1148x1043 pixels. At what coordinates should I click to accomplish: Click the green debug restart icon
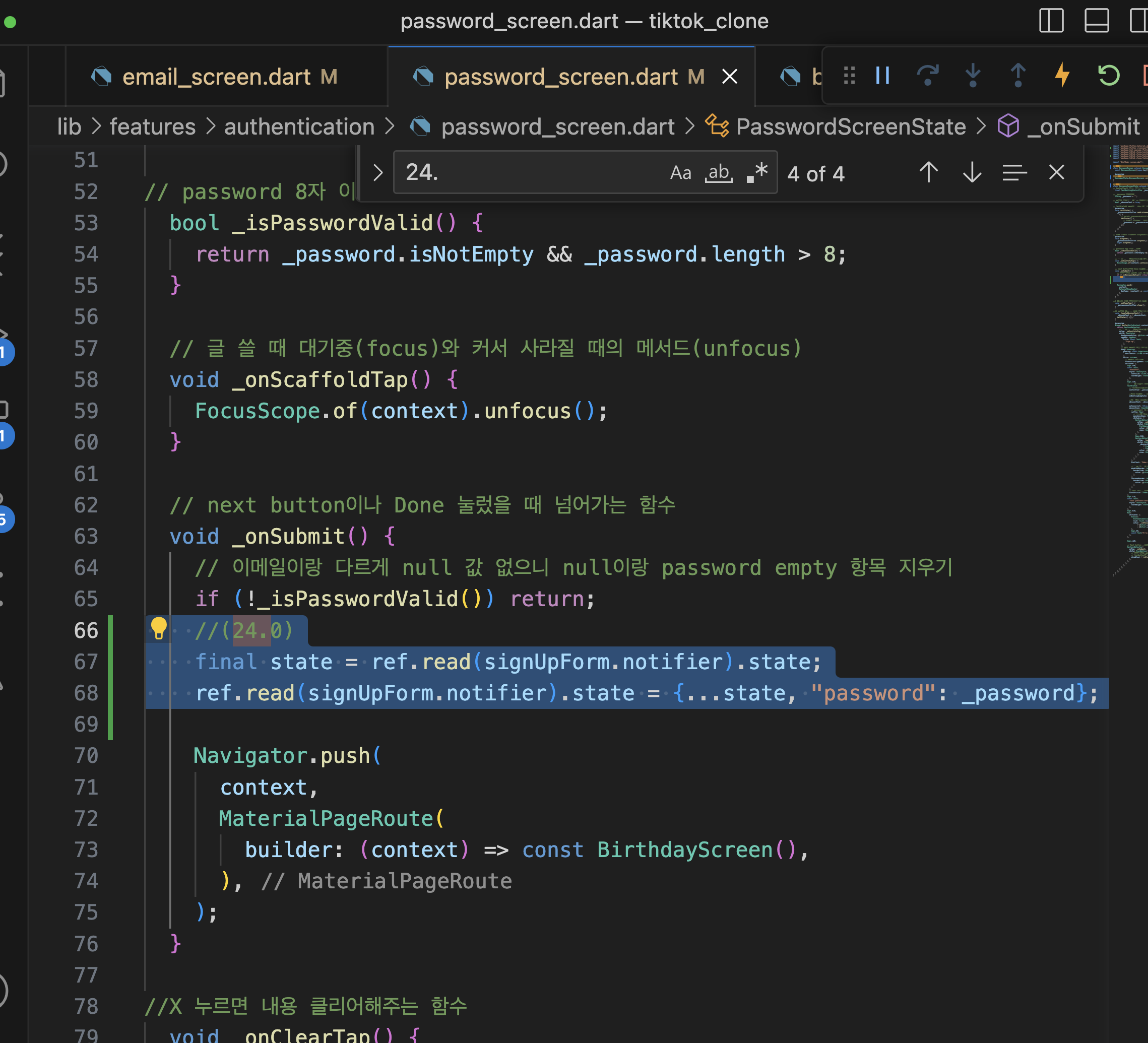point(1108,76)
